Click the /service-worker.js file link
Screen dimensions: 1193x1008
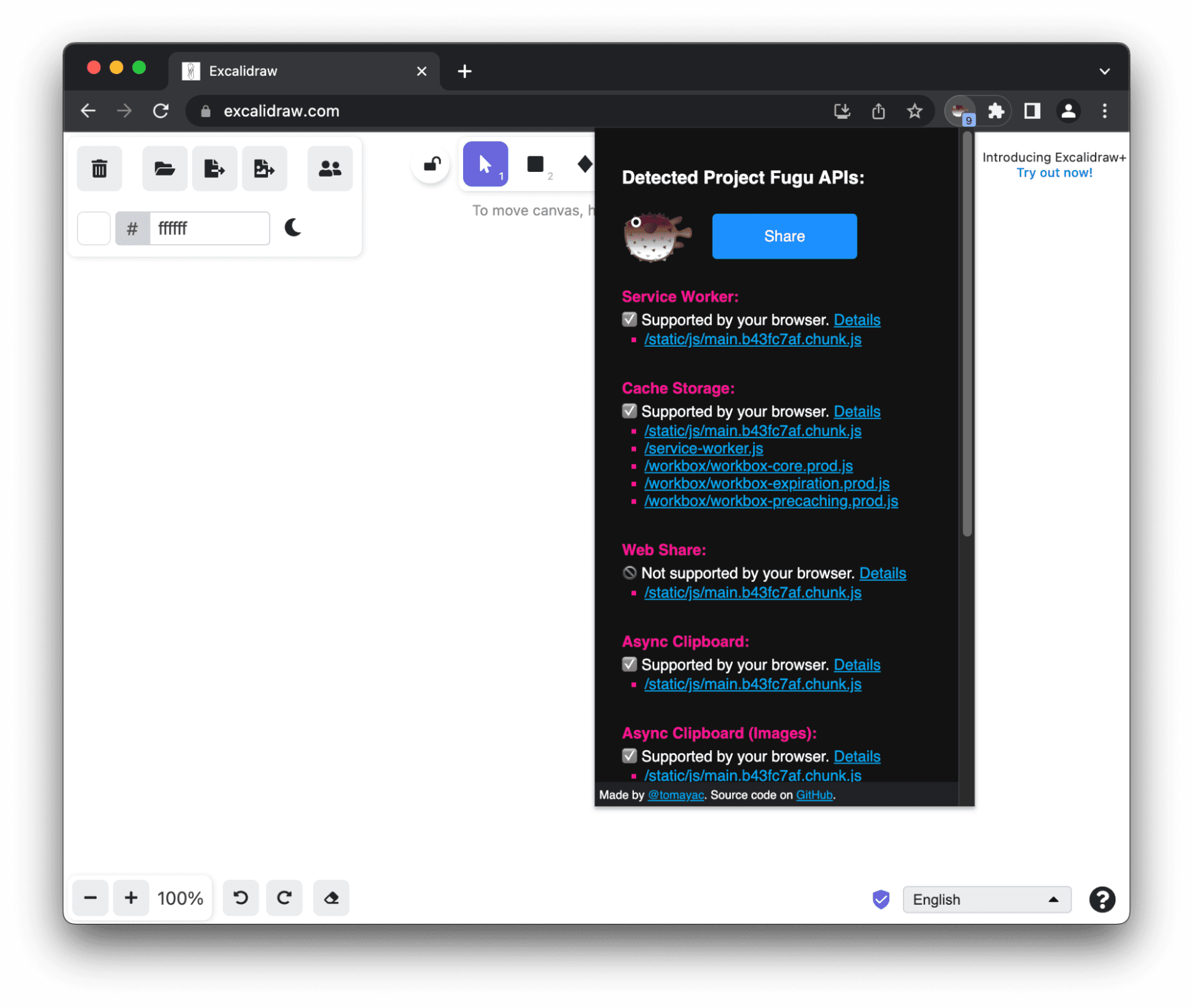pyautogui.click(x=704, y=448)
